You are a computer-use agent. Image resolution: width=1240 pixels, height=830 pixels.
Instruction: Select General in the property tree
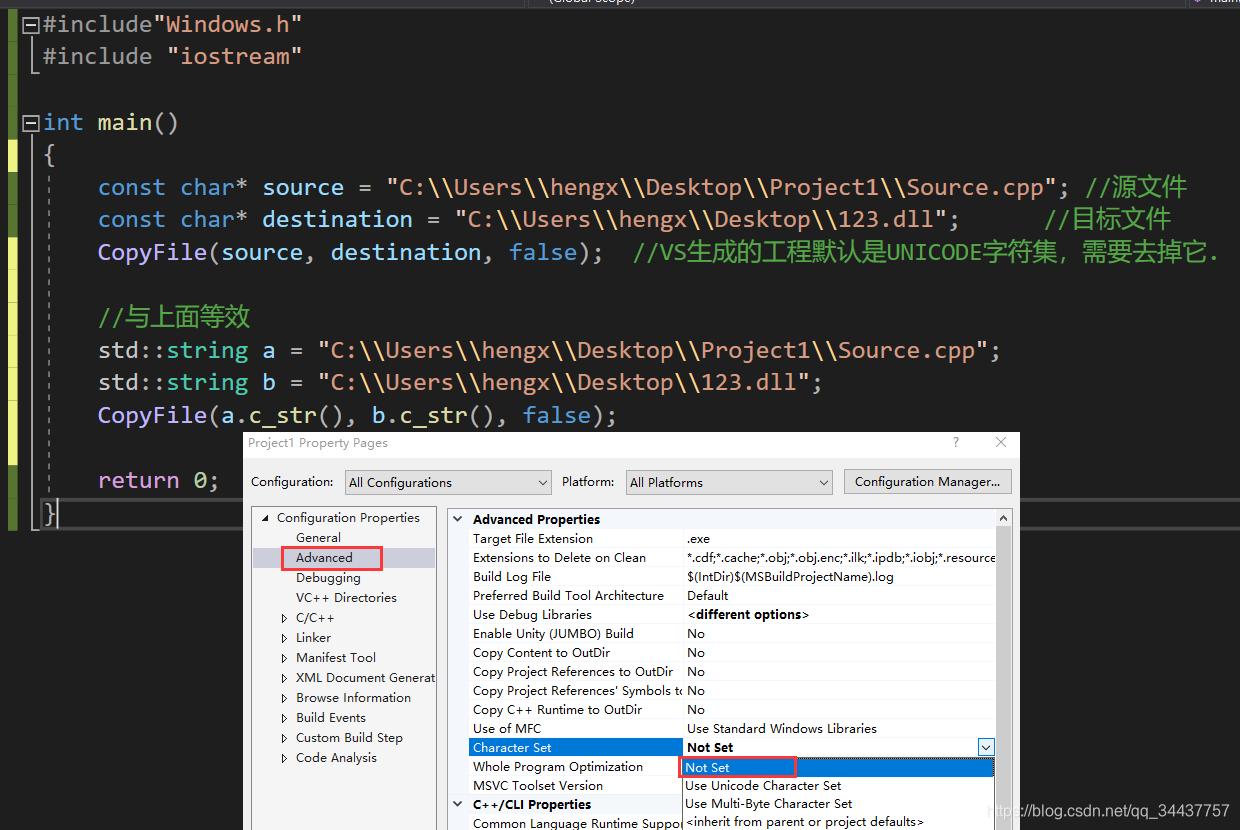click(x=318, y=538)
